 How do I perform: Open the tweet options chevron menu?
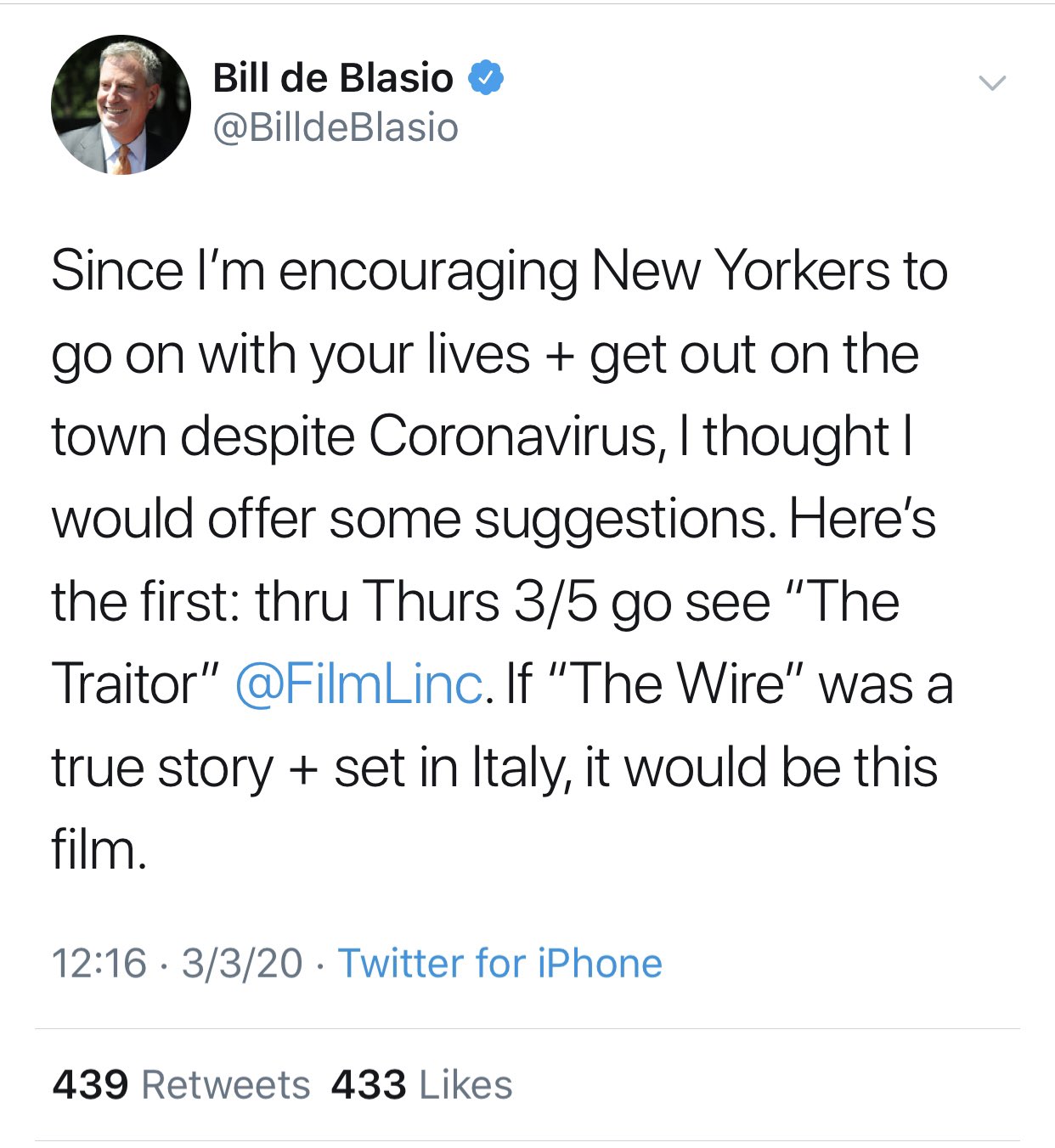991,82
